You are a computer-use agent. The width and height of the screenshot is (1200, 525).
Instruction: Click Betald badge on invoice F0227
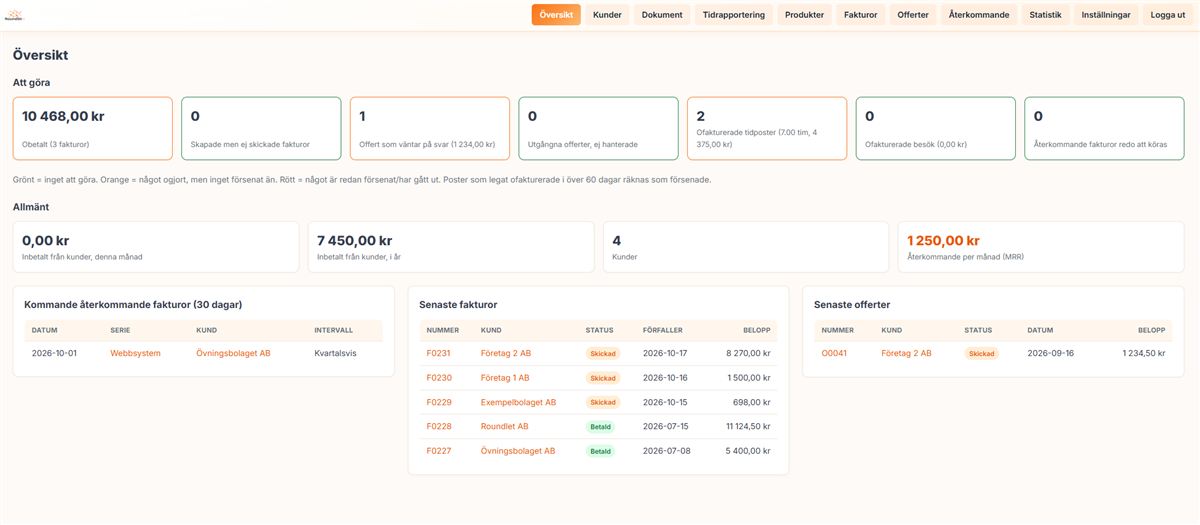coord(600,451)
